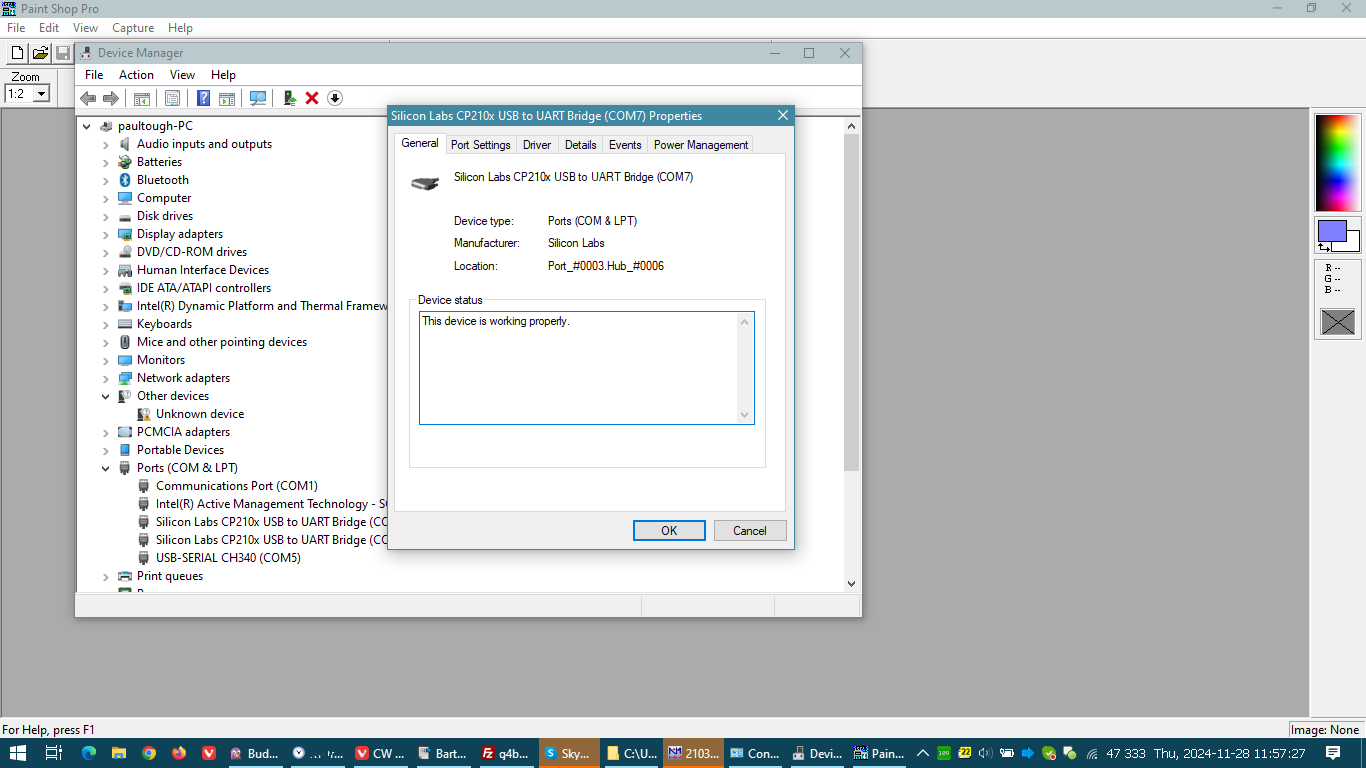Click the blue Help question mark icon
The height and width of the screenshot is (768, 1366).
[x=203, y=98]
